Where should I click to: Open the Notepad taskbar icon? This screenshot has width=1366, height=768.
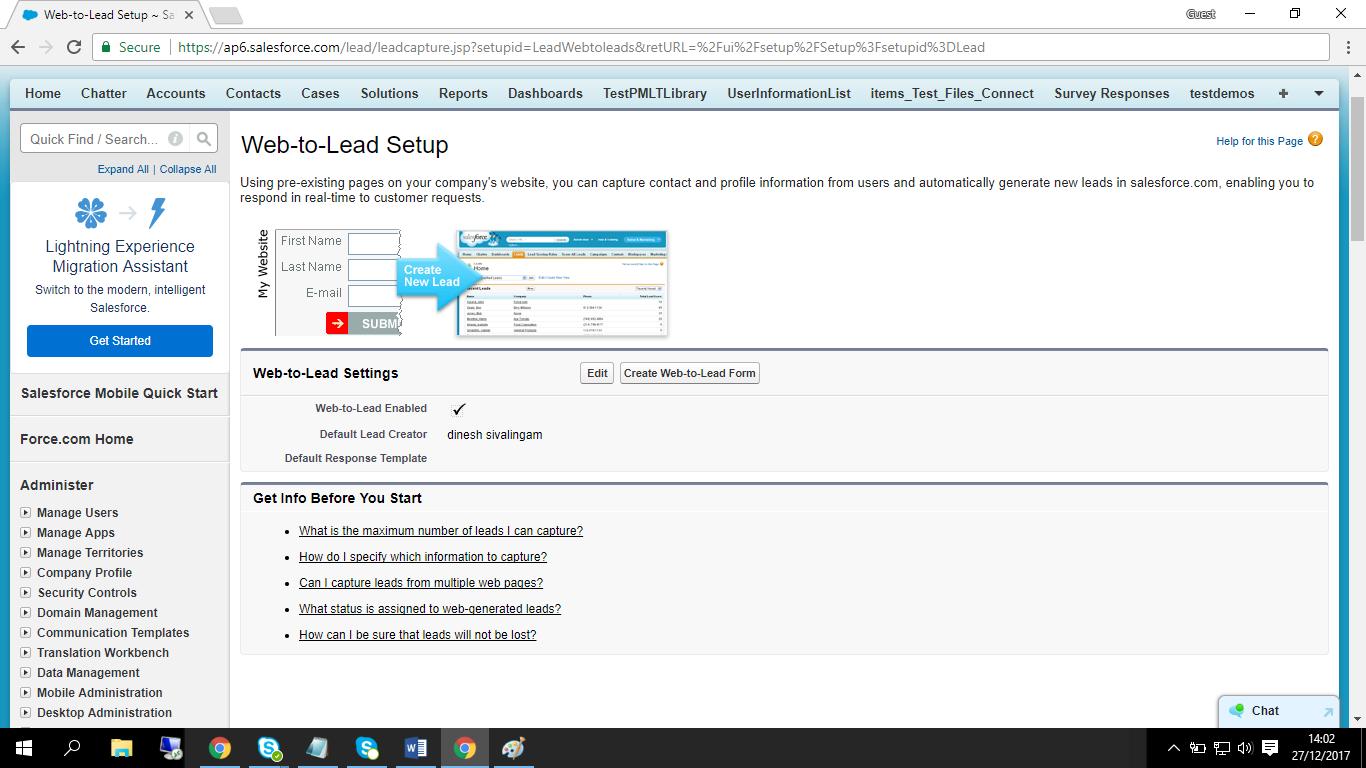point(317,748)
